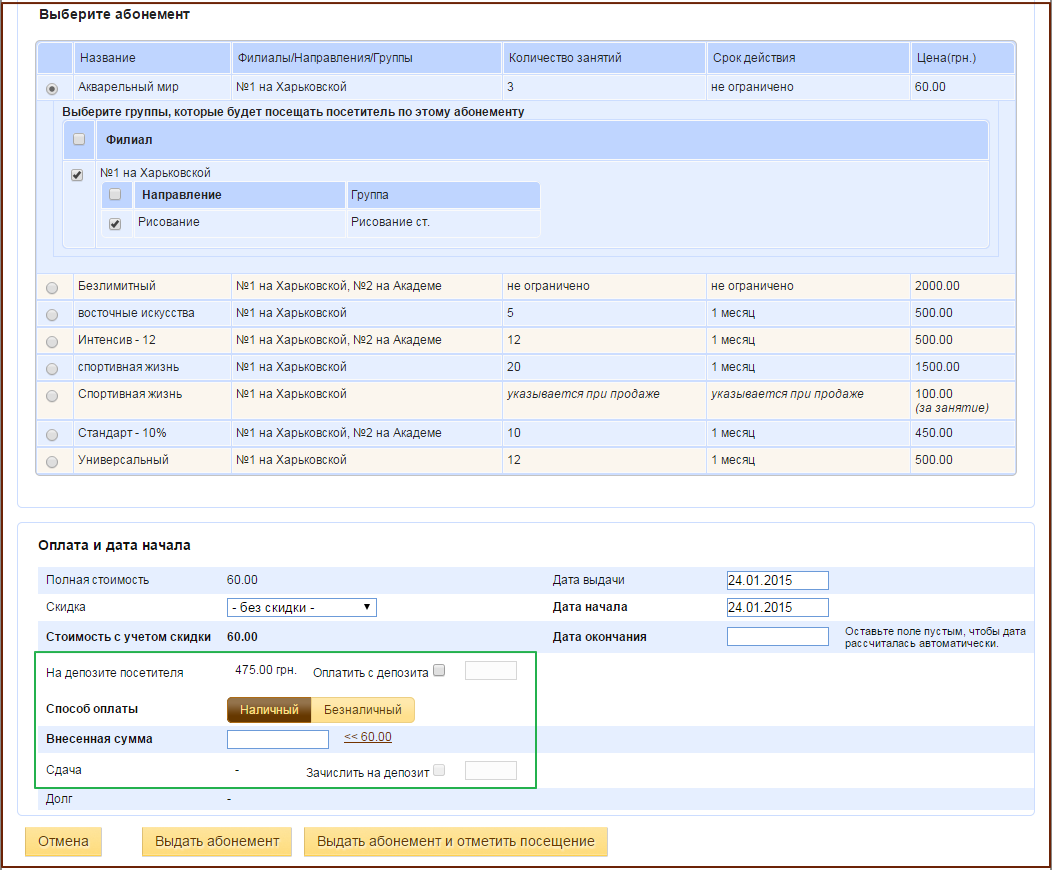Click the deposit credit amount field beside Зачислить

(490, 770)
